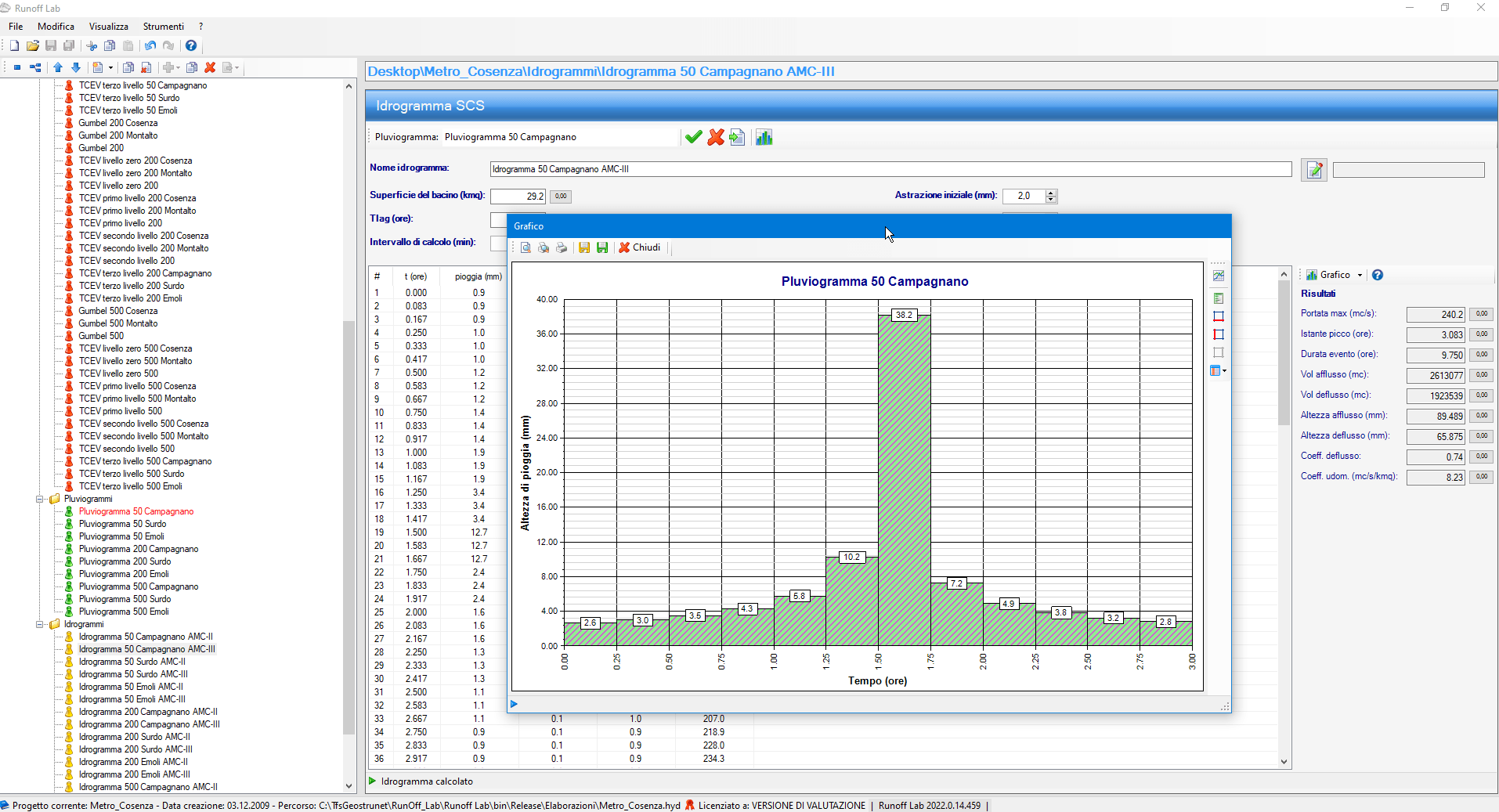Click the green checkmark confirm icon
This screenshot has height=812, width=1499.
[x=693, y=138]
